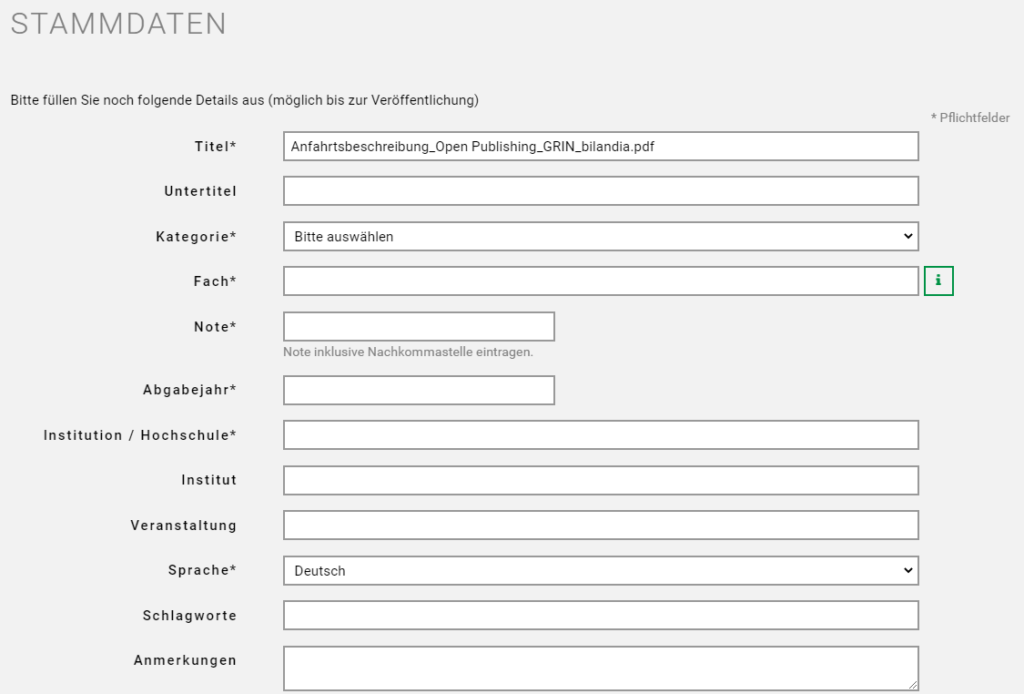
Task: Focus the Anmerkungen text area
Action: tap(600, 668)
